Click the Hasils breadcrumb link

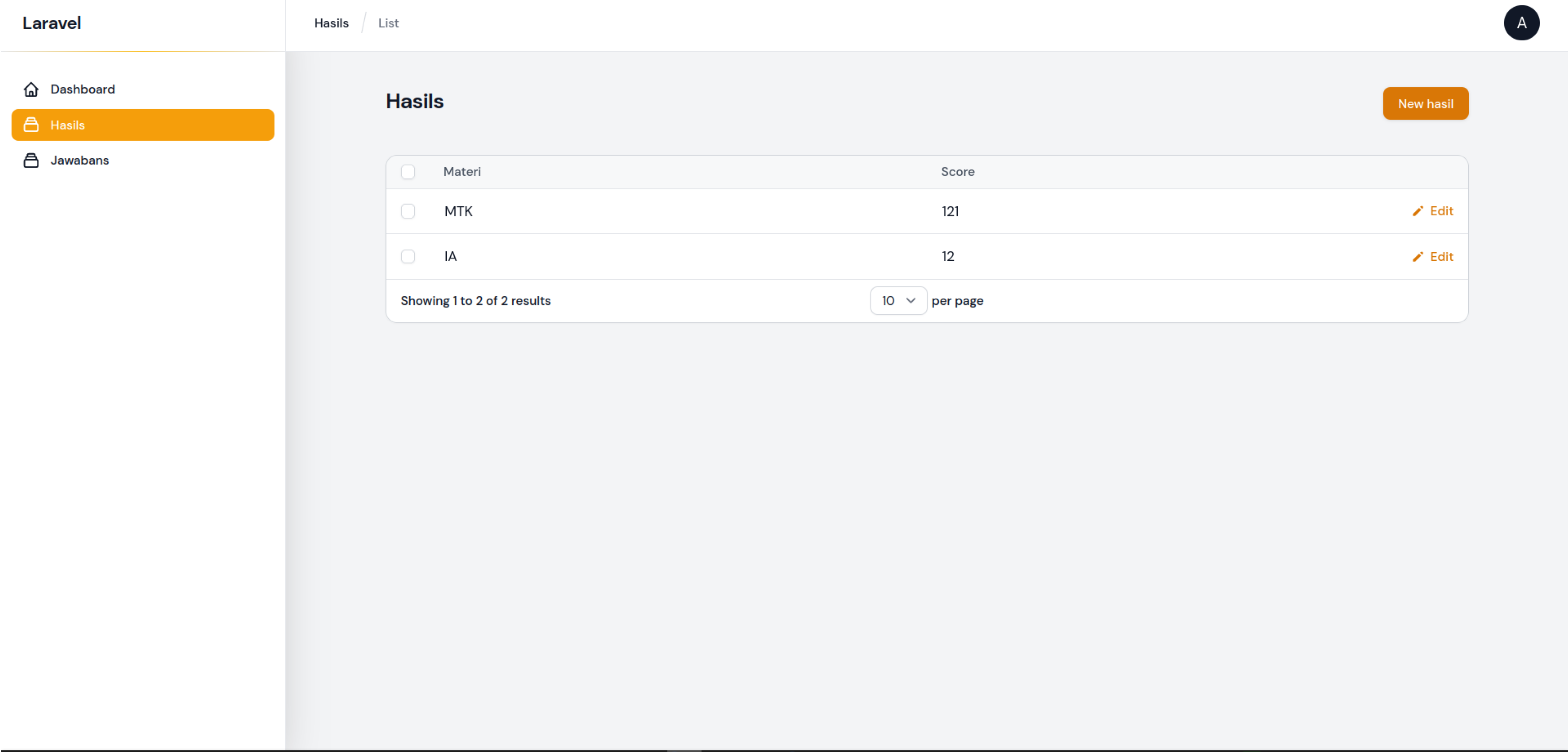pyautogui.click(x=331, y=23)
